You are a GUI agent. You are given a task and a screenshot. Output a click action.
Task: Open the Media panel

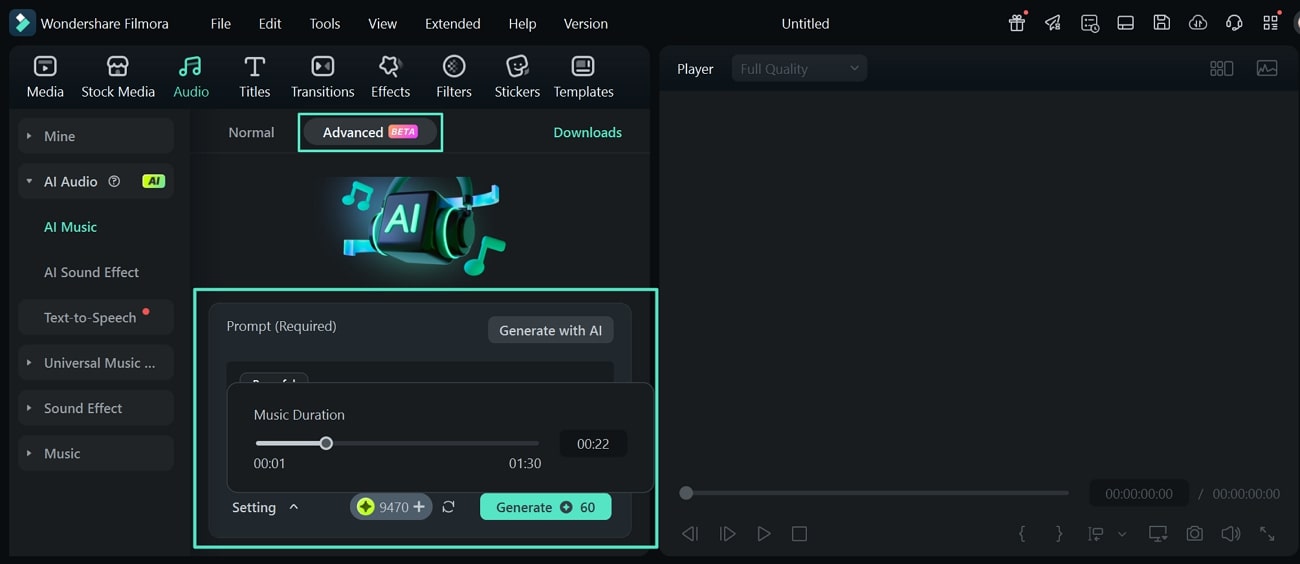pos(45,77)
